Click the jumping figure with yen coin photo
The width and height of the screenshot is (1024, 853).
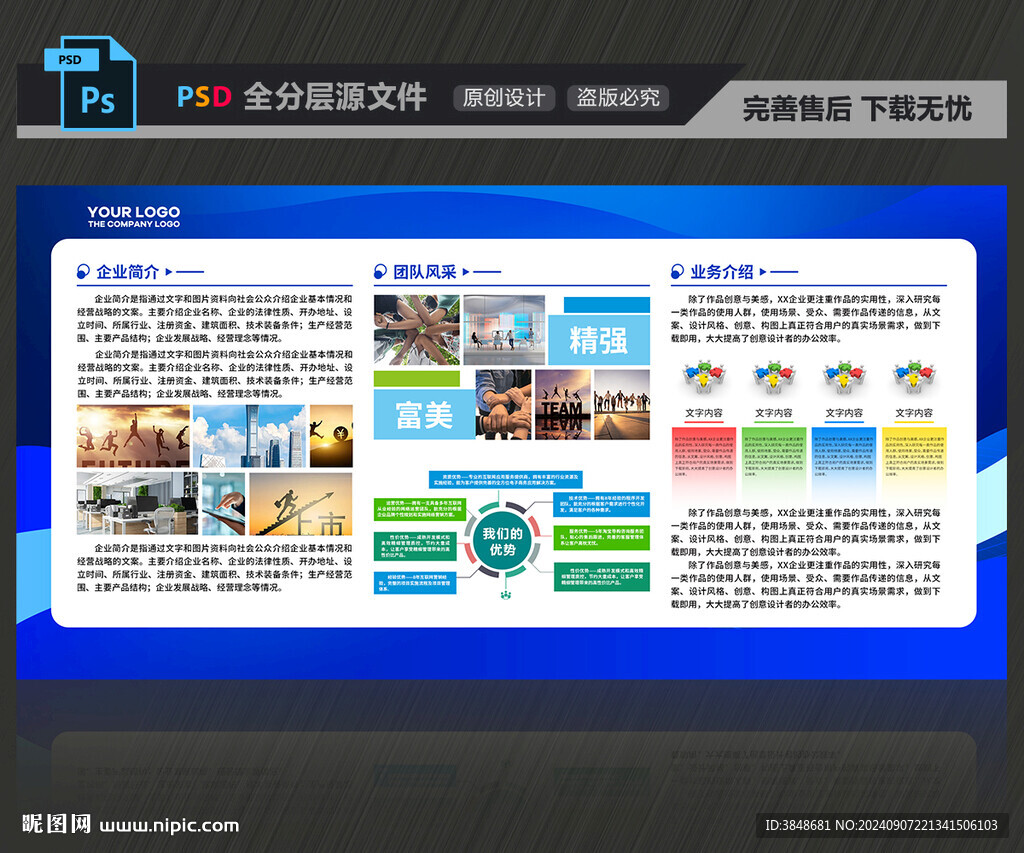331,436
